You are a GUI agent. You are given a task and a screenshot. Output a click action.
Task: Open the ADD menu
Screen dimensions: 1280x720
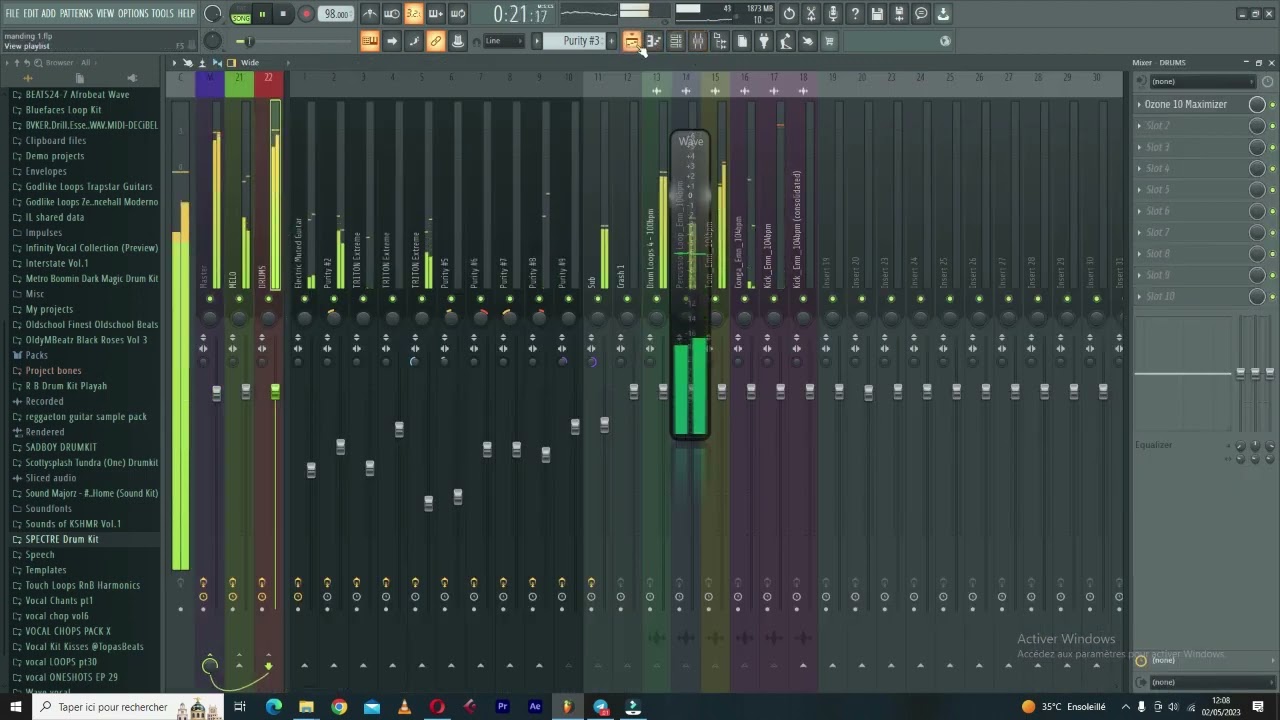49,14
